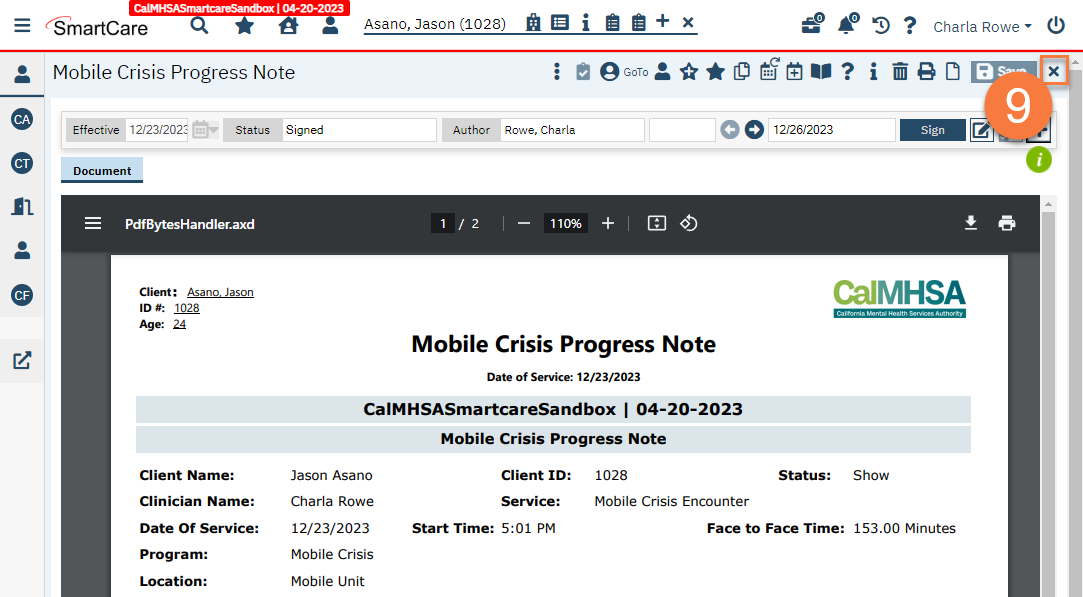
Task: Open the info icon in the note toolbar
Action: [x=874, y=71]
